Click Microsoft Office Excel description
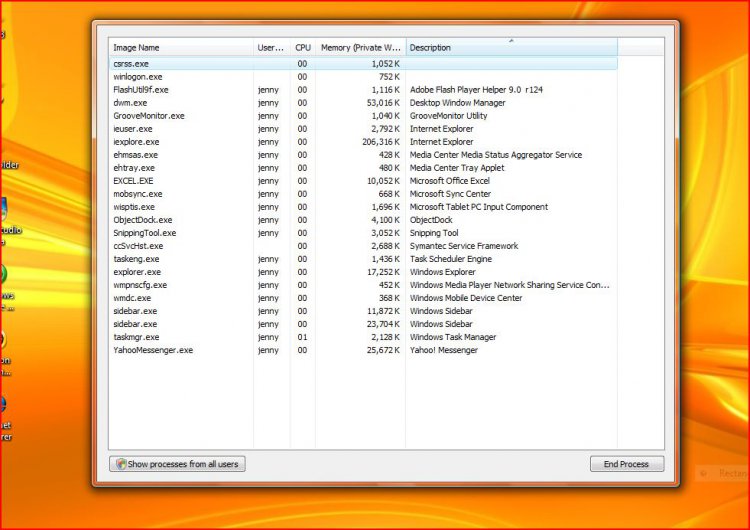Viewport: 750px width, 530px height. (x=450, y=181)
